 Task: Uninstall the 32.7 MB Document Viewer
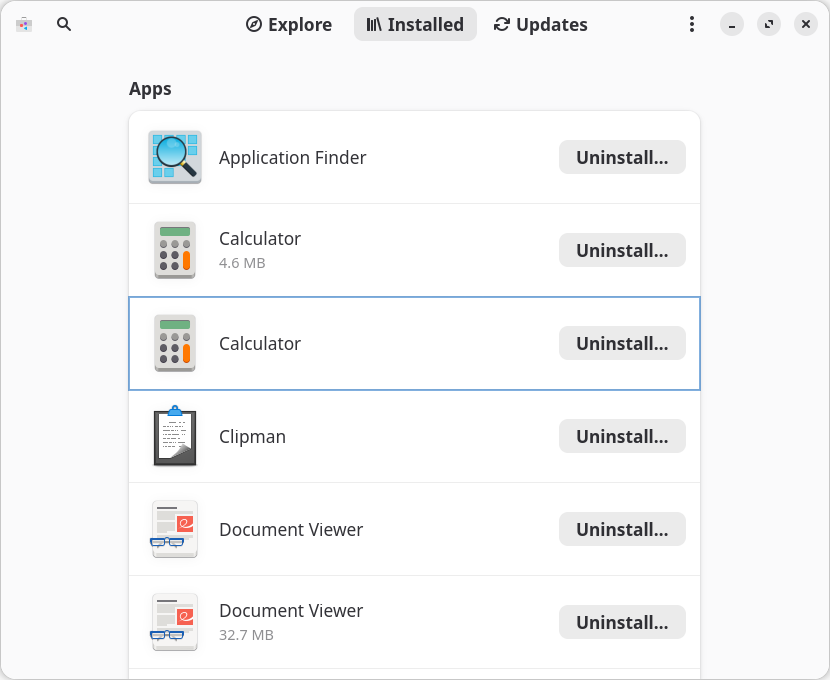[x=622, y=622]
